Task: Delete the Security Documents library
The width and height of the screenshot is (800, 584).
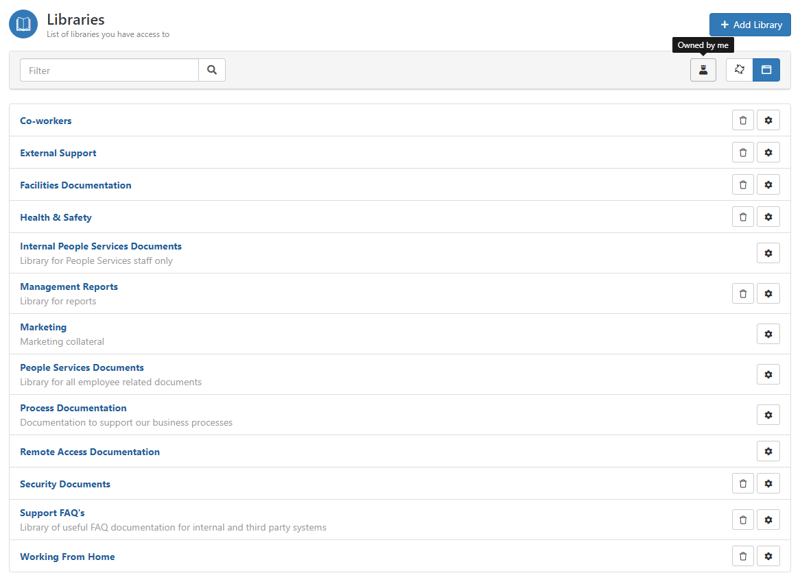Action: (x=742, y=484)
